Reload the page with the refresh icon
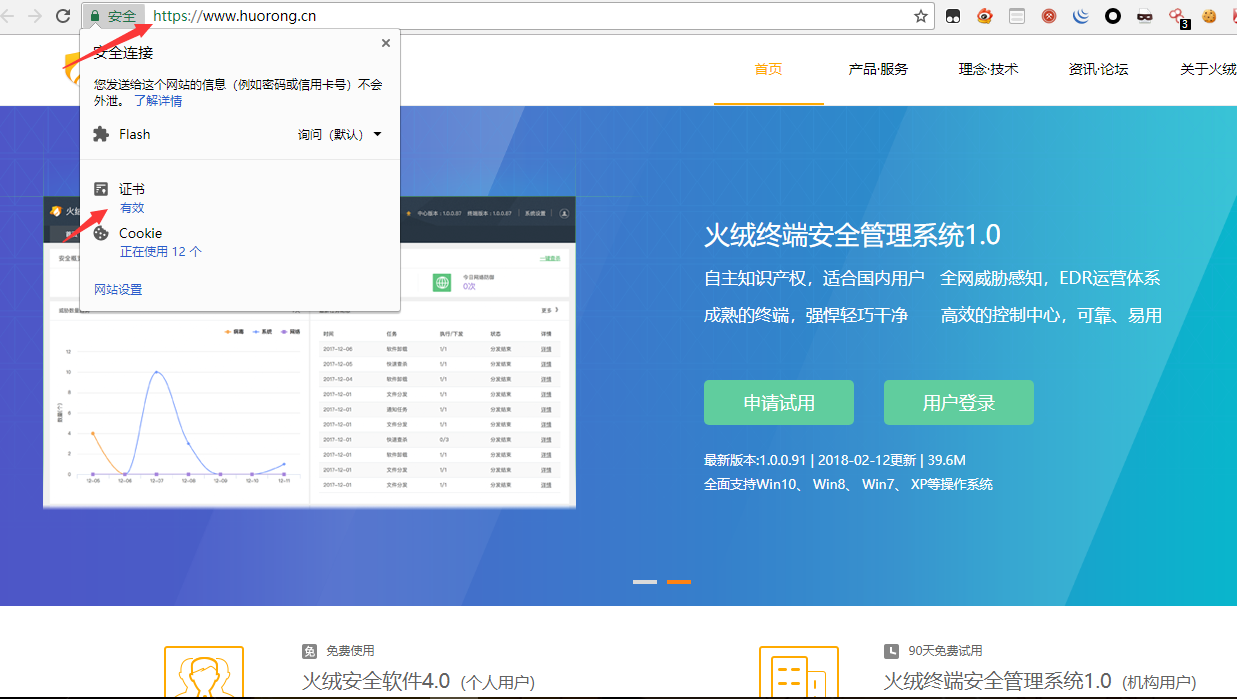Viewport: 1237px width, 699px height. click(x=63, y=16)
